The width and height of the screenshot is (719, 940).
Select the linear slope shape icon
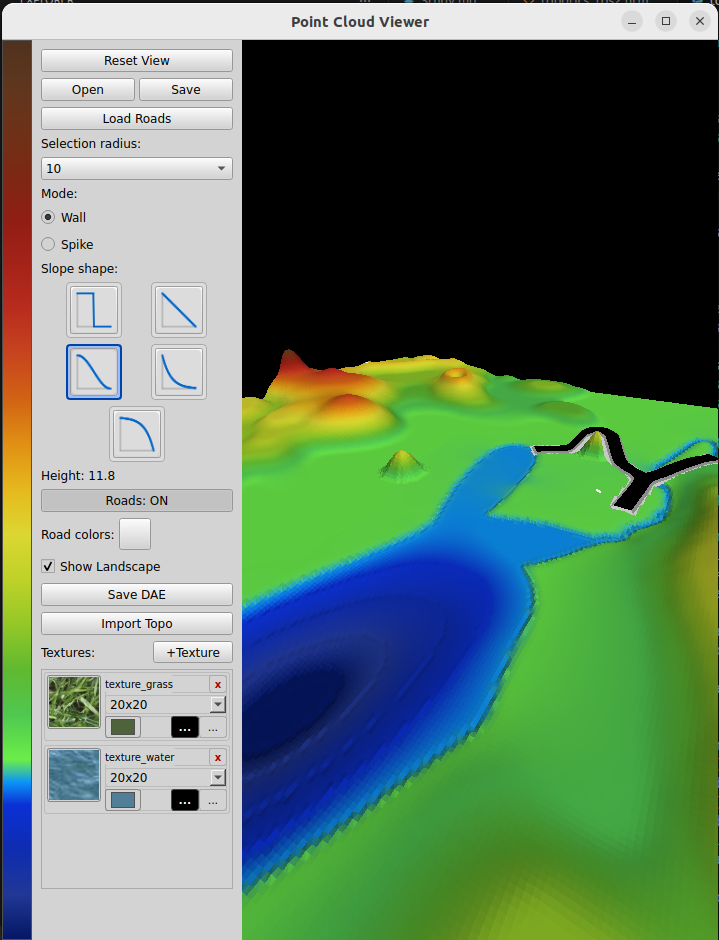coord(179,310)
